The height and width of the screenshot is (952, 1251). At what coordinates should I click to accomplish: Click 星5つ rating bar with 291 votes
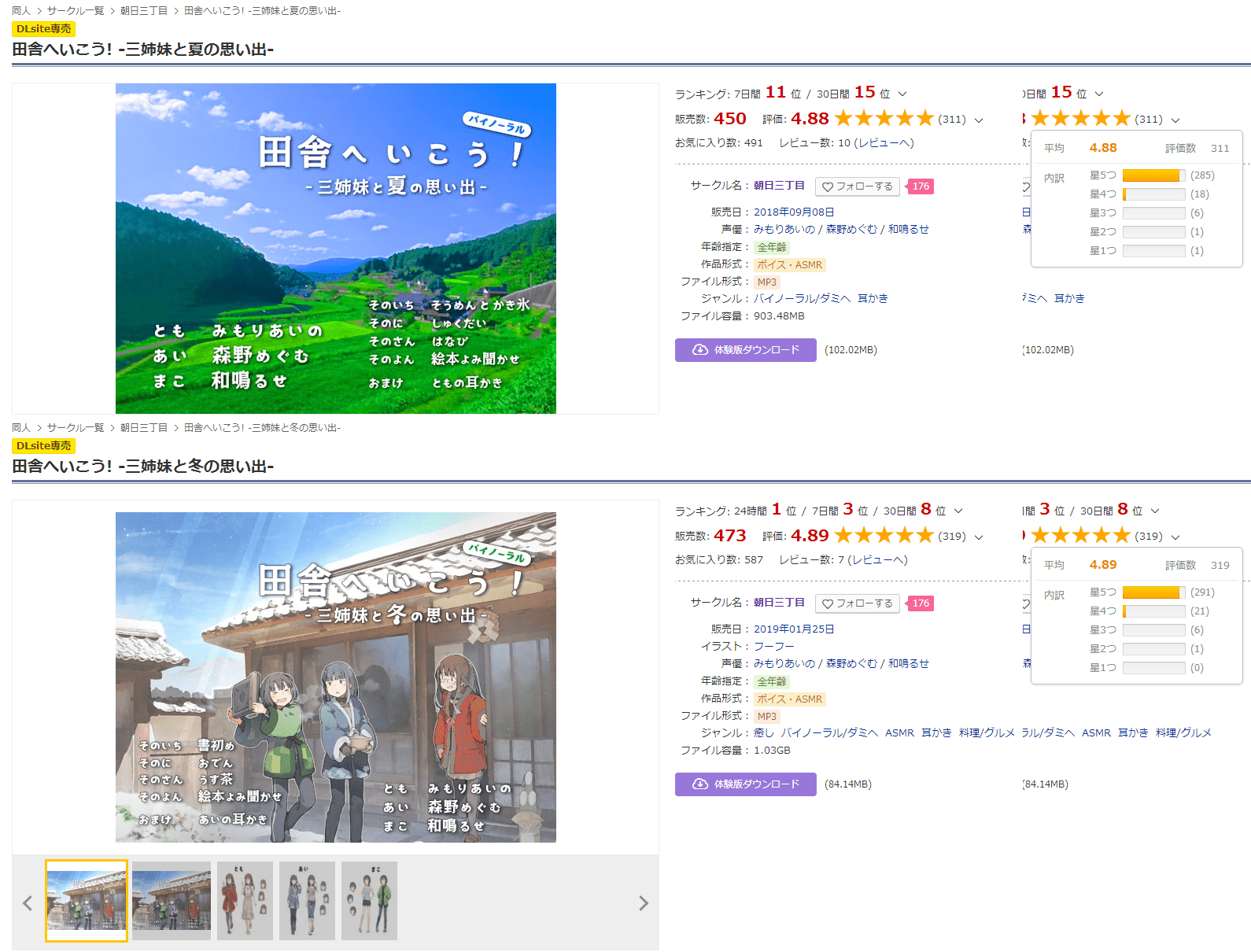point(1153,592)
